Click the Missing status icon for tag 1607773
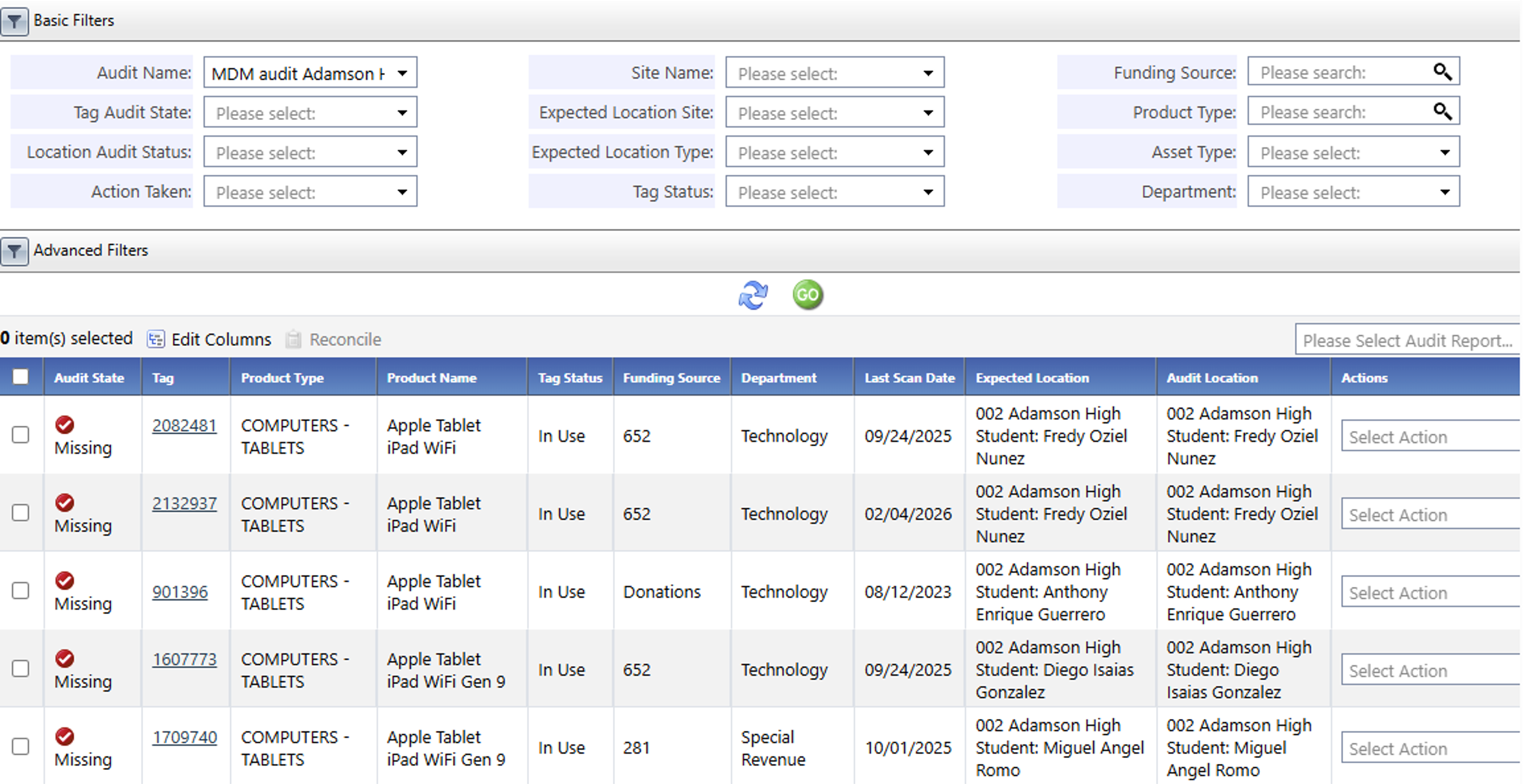Viewport: 1523px width, 784px height. (x=65, y=658)
